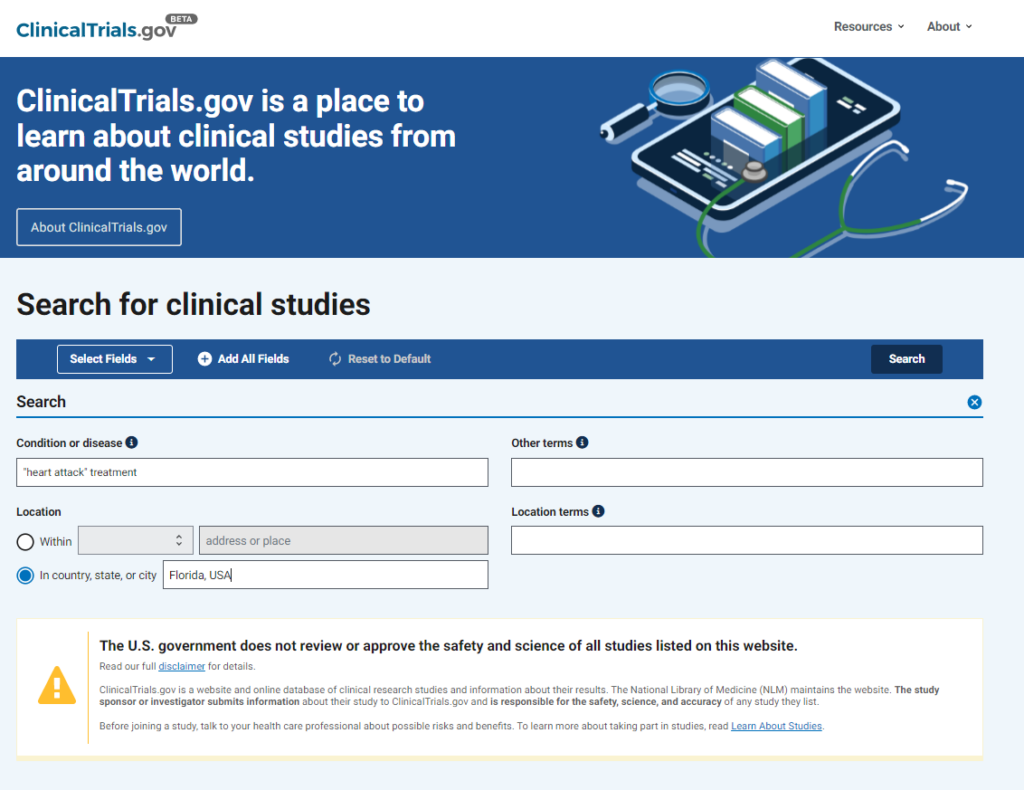
Task: Select the Within radio button
Action: 26,541
